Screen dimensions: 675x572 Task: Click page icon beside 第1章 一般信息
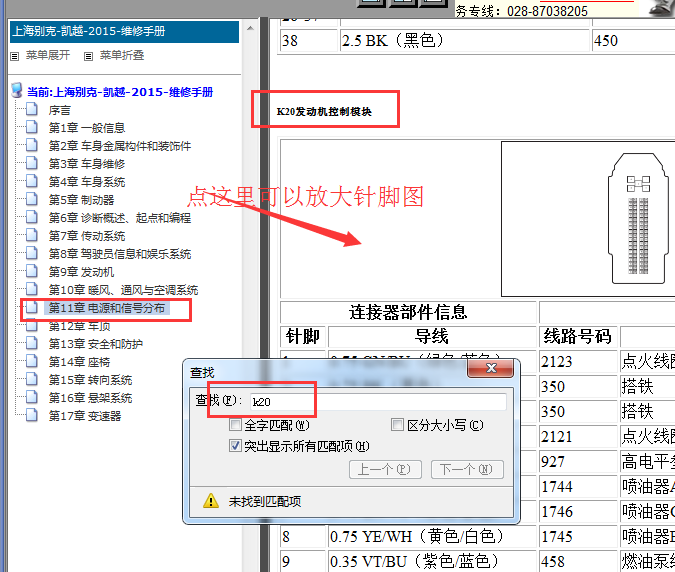pyautogui.click(x=31, y=127)
